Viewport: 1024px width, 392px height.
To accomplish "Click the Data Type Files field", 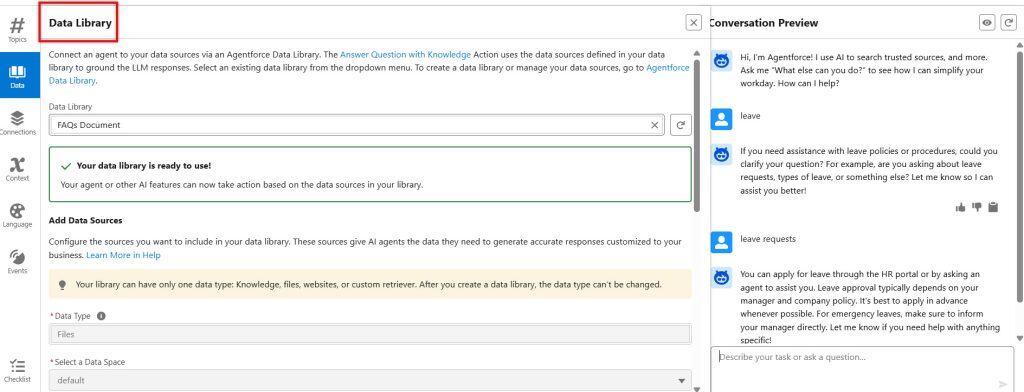I will [370, 334].
